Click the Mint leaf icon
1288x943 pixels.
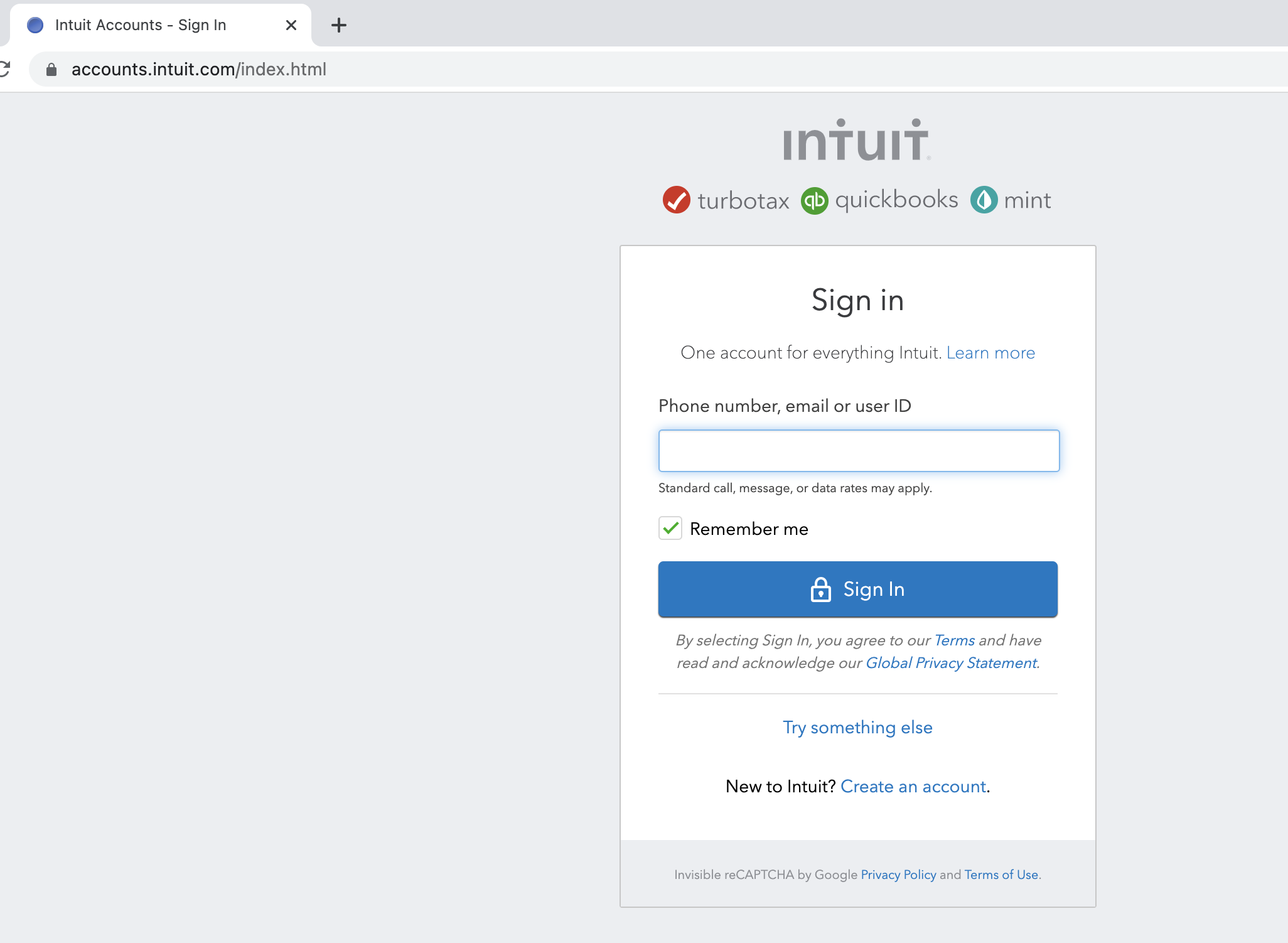click(x=984, y=200)
